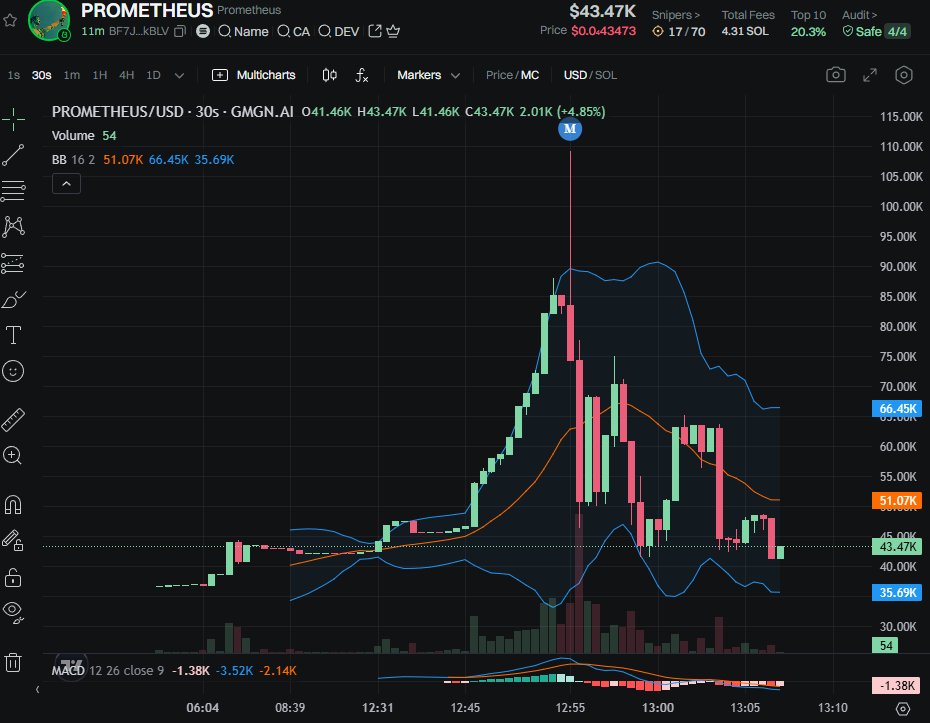Viewport: 930px width, 723px height.
Task: Toggle magnet mode for drawings
Action: (x=13, y=505)
